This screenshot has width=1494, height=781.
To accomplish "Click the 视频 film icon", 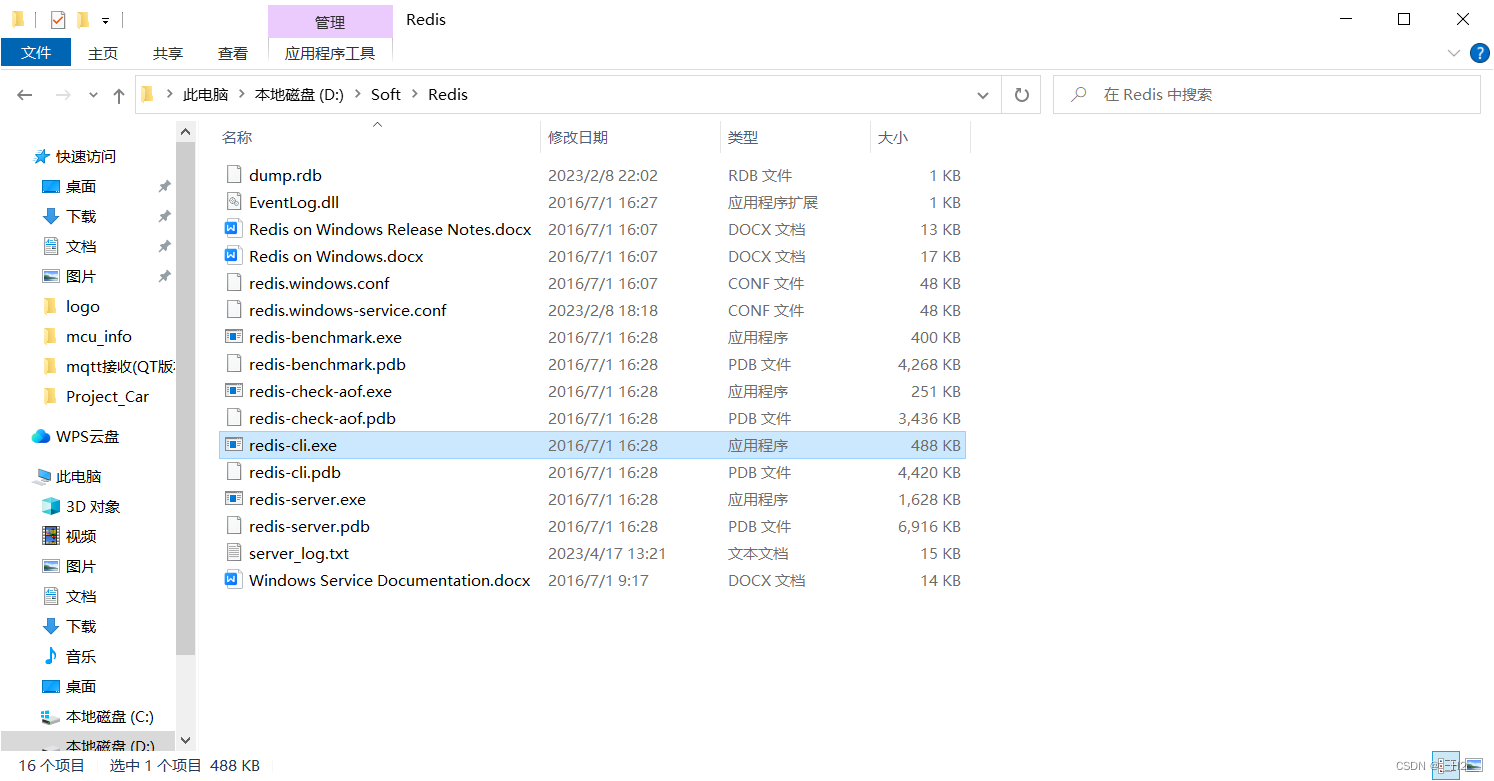I will point(51,536).
